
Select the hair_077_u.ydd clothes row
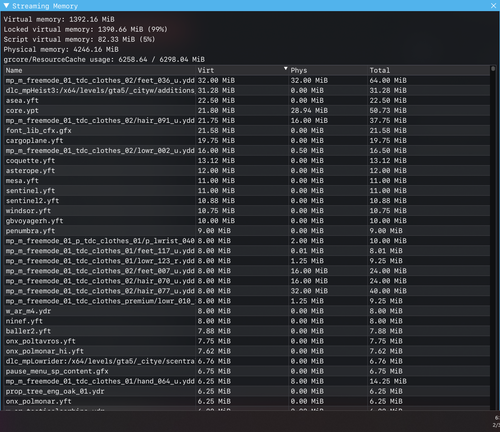[247, 291]
